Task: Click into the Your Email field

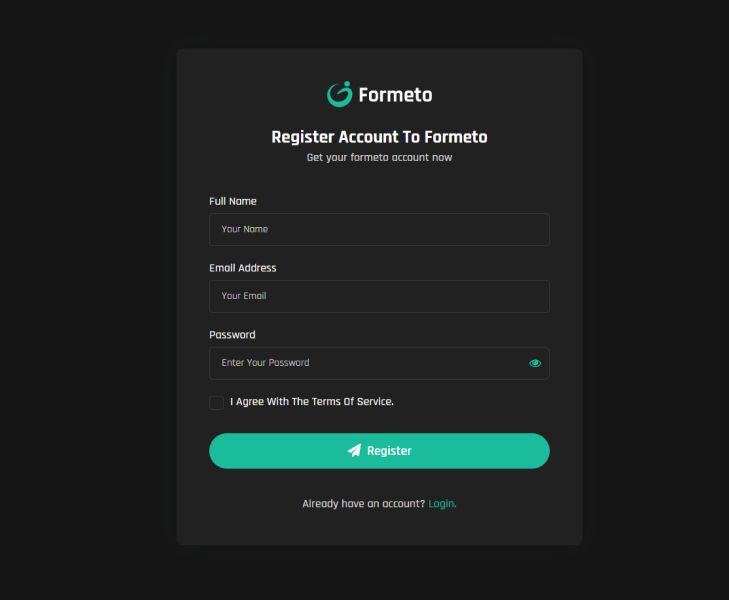Action: pos(379,296)
